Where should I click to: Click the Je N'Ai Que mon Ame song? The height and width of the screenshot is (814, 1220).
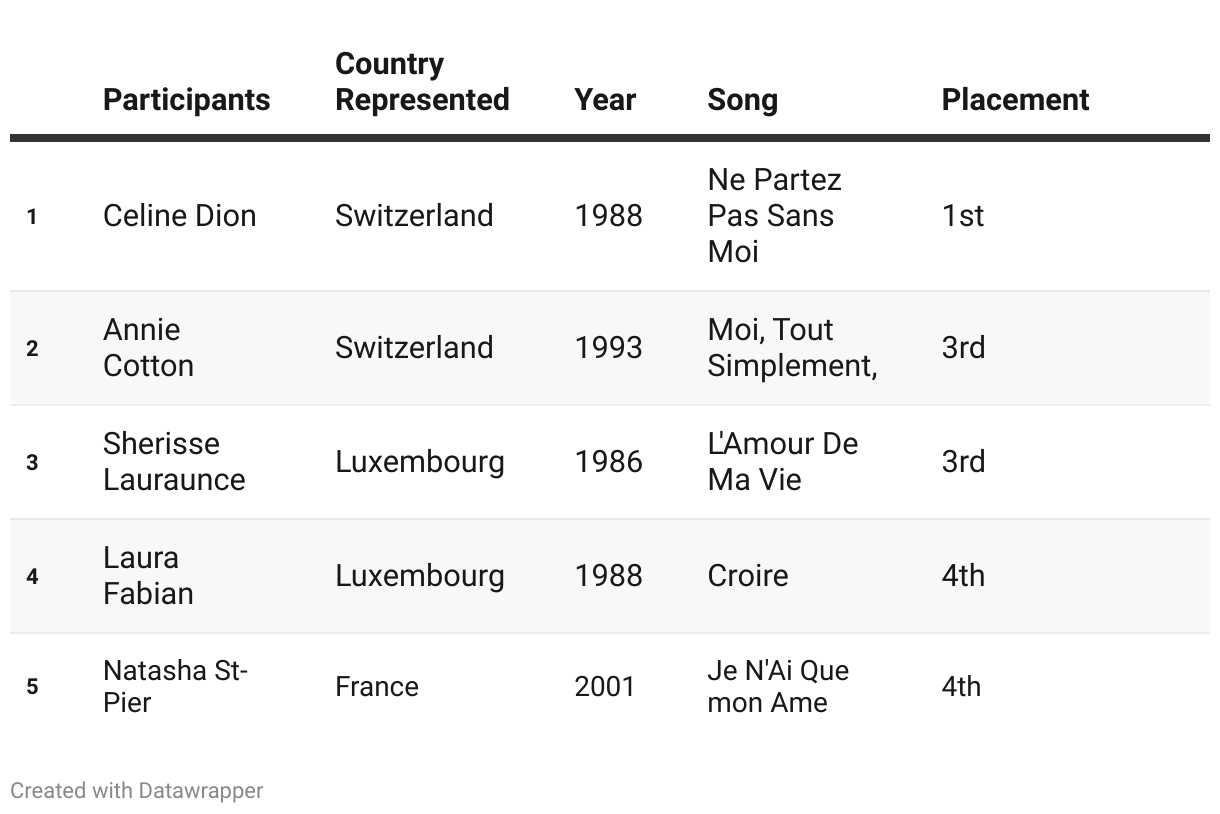coord(778,686)
